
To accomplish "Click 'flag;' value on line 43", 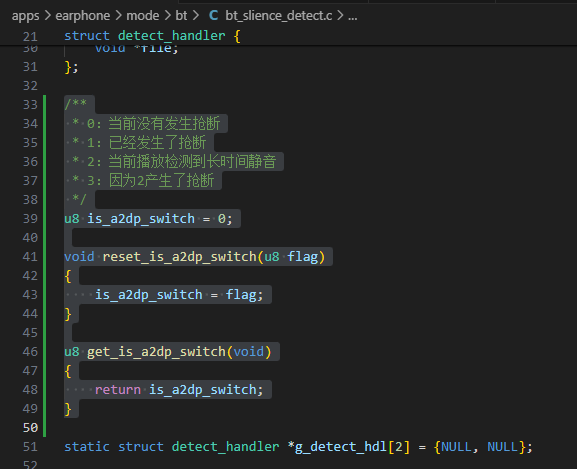I will point(244,295).
